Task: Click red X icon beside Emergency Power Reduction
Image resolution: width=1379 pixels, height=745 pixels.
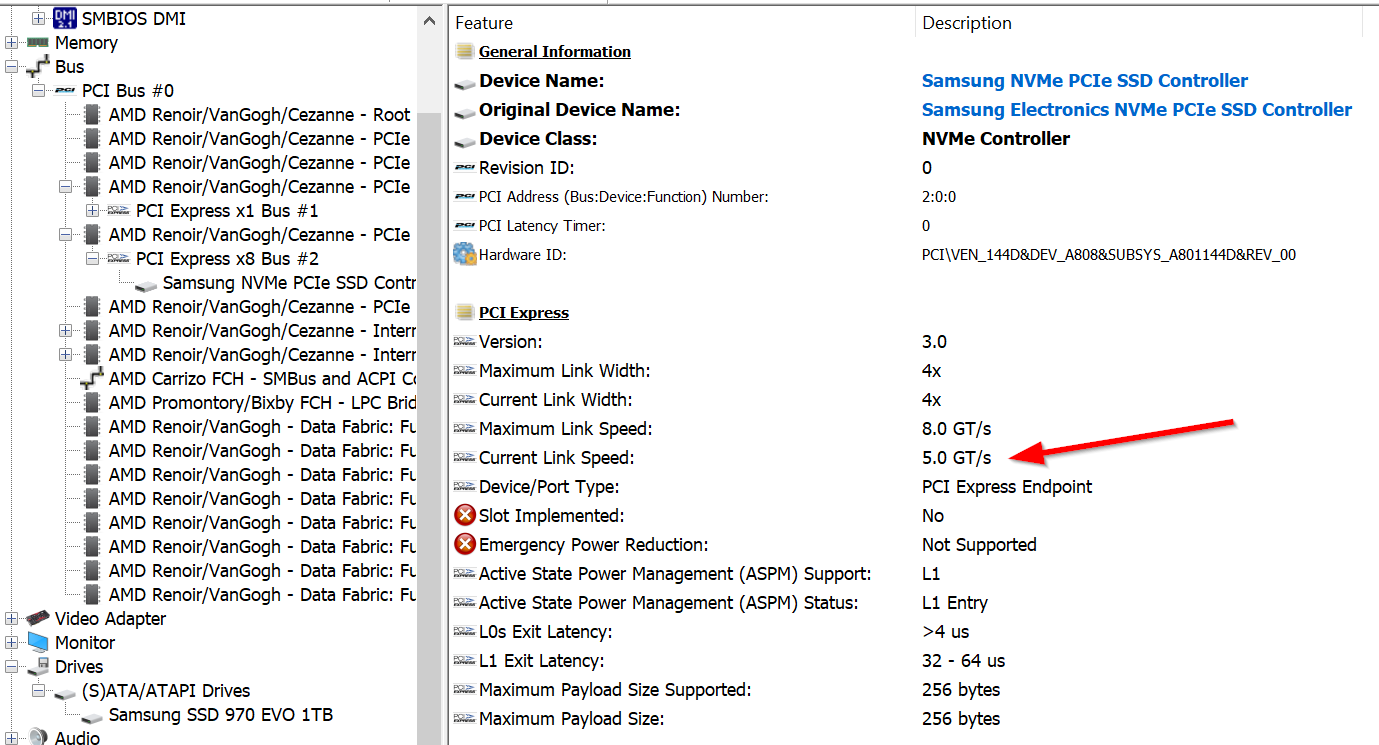Action: click(x=465, y=545)
